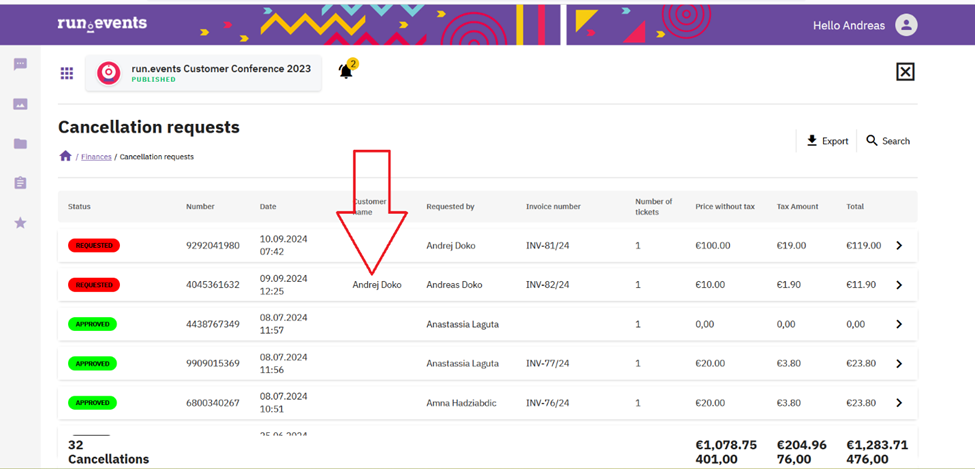
Task: Expand the request 9909015369 row arrow
Action: 899,364
